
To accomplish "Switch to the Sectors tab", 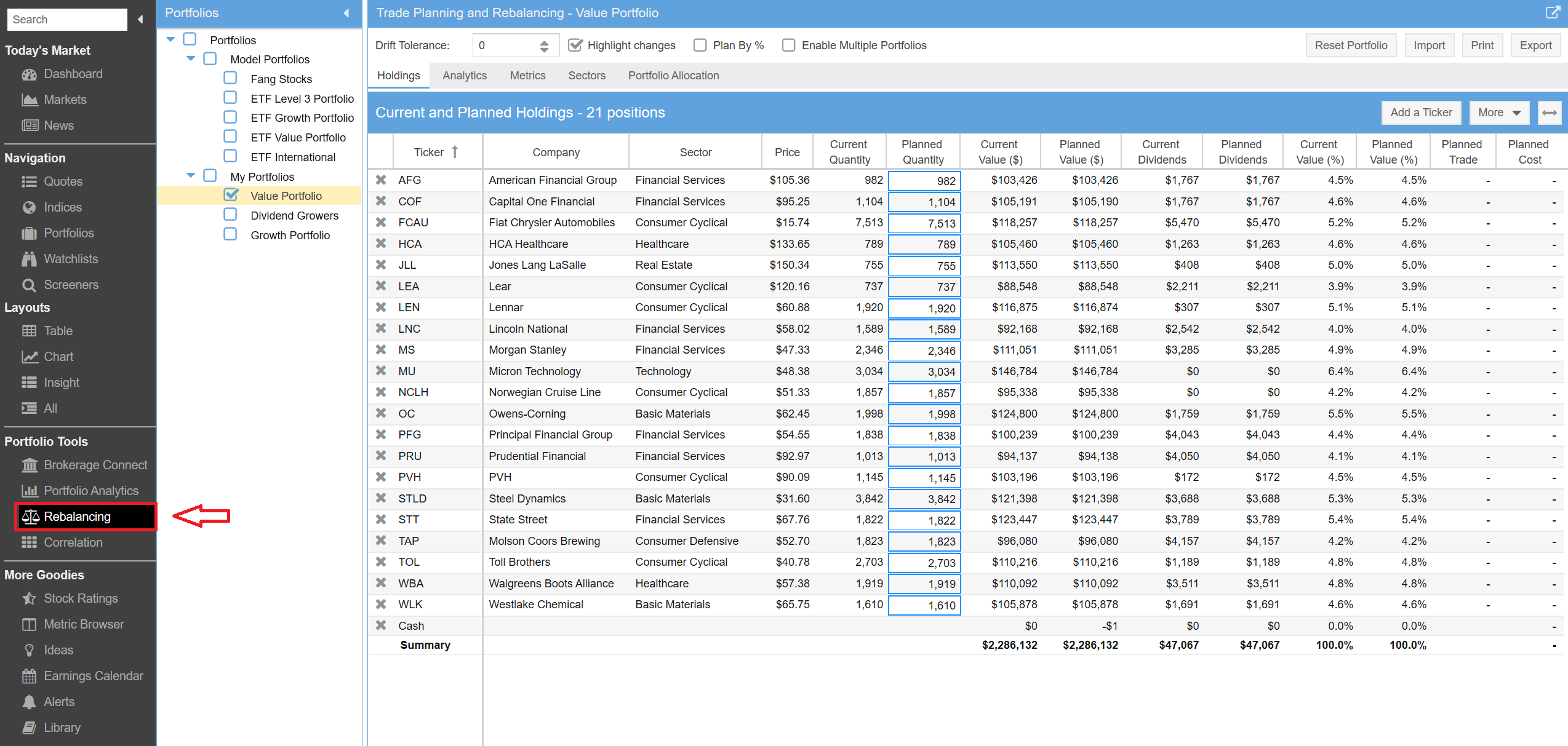I will pyautogui.click(x=586, y=75).
